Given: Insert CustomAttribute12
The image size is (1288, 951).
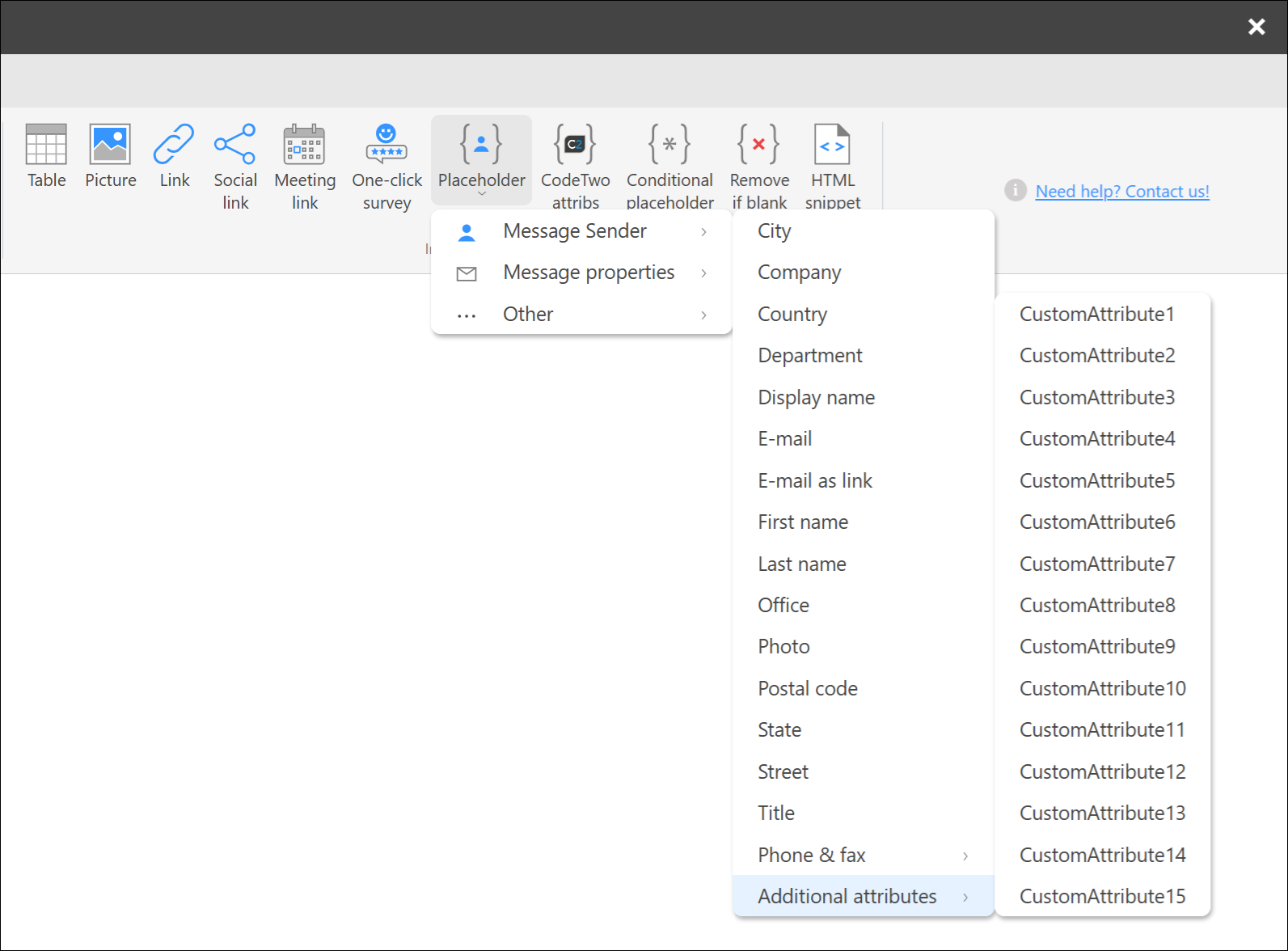Looking at the screenshot, I should point(1102,772).
